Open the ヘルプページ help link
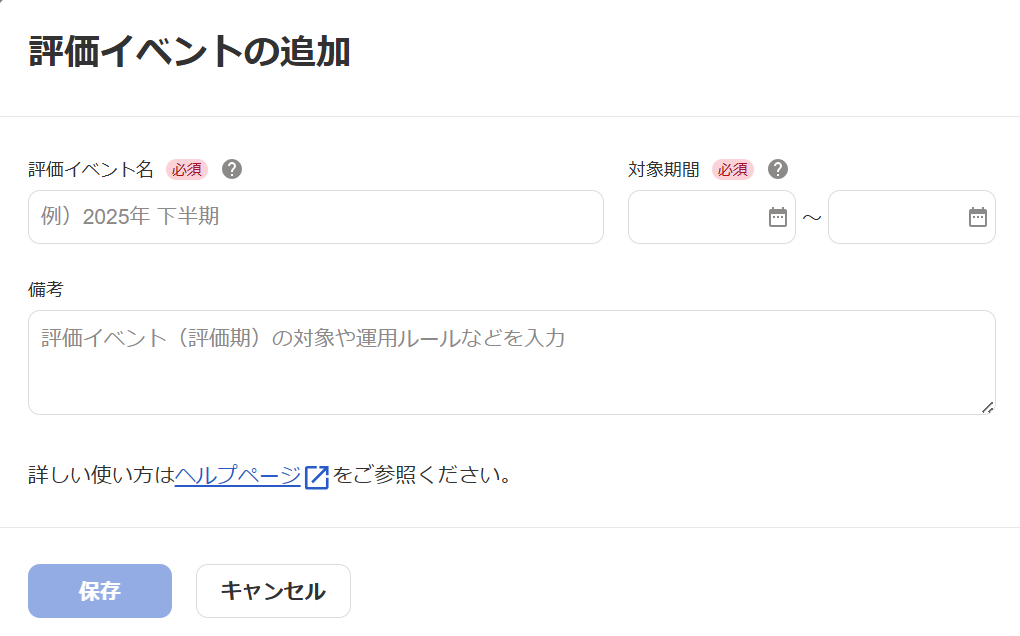The image size is (1020, 636). pos(238,476)
